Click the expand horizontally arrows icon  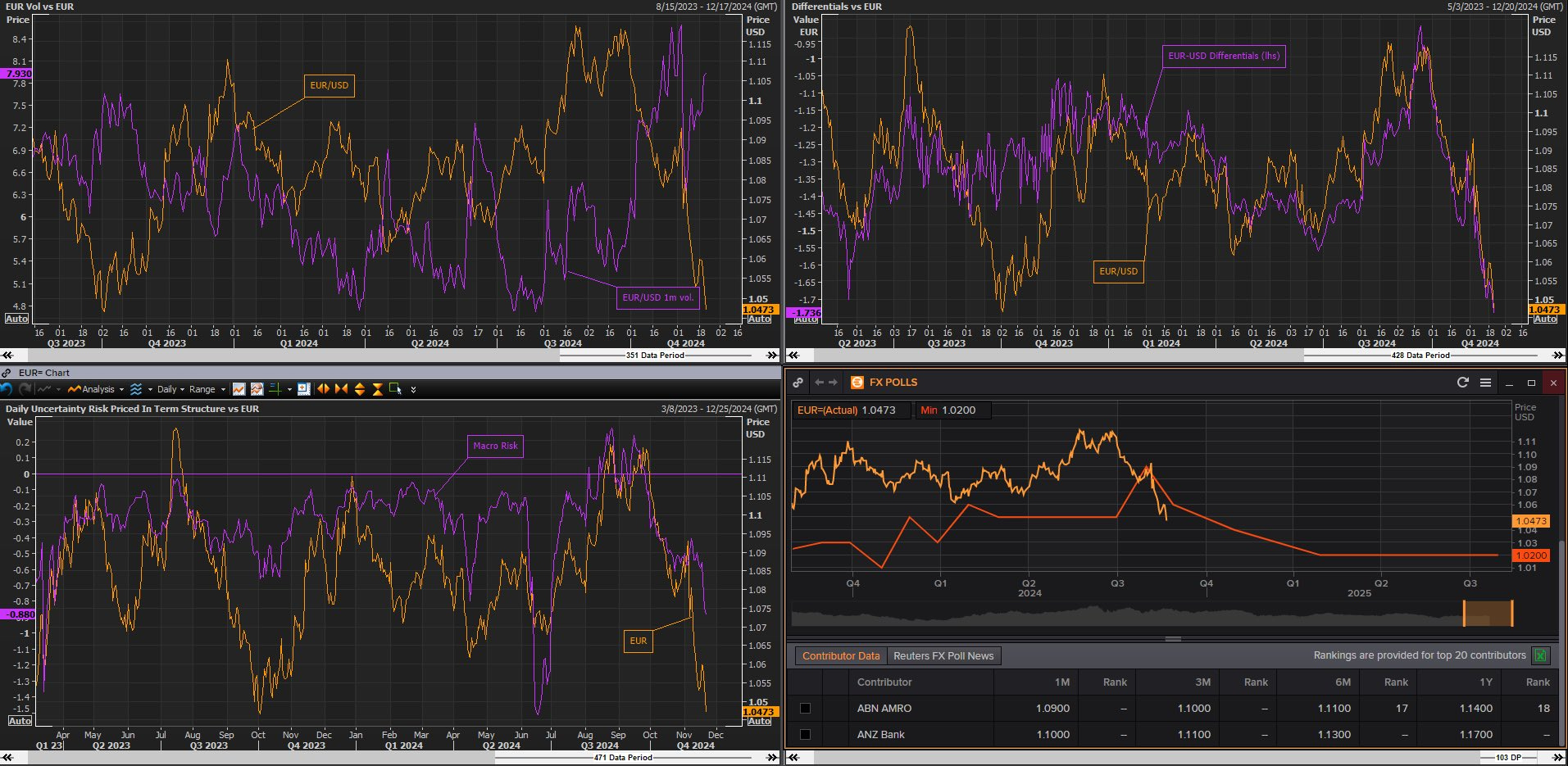coord(324,389)
